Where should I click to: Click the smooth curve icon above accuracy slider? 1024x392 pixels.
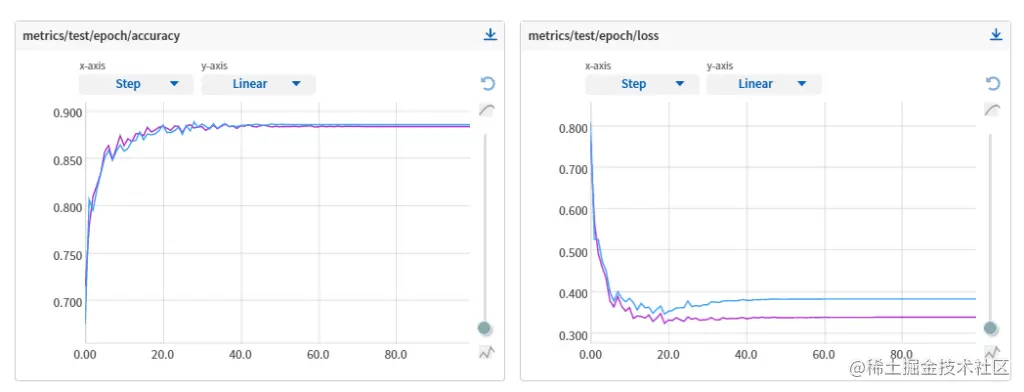click(487, 110)
